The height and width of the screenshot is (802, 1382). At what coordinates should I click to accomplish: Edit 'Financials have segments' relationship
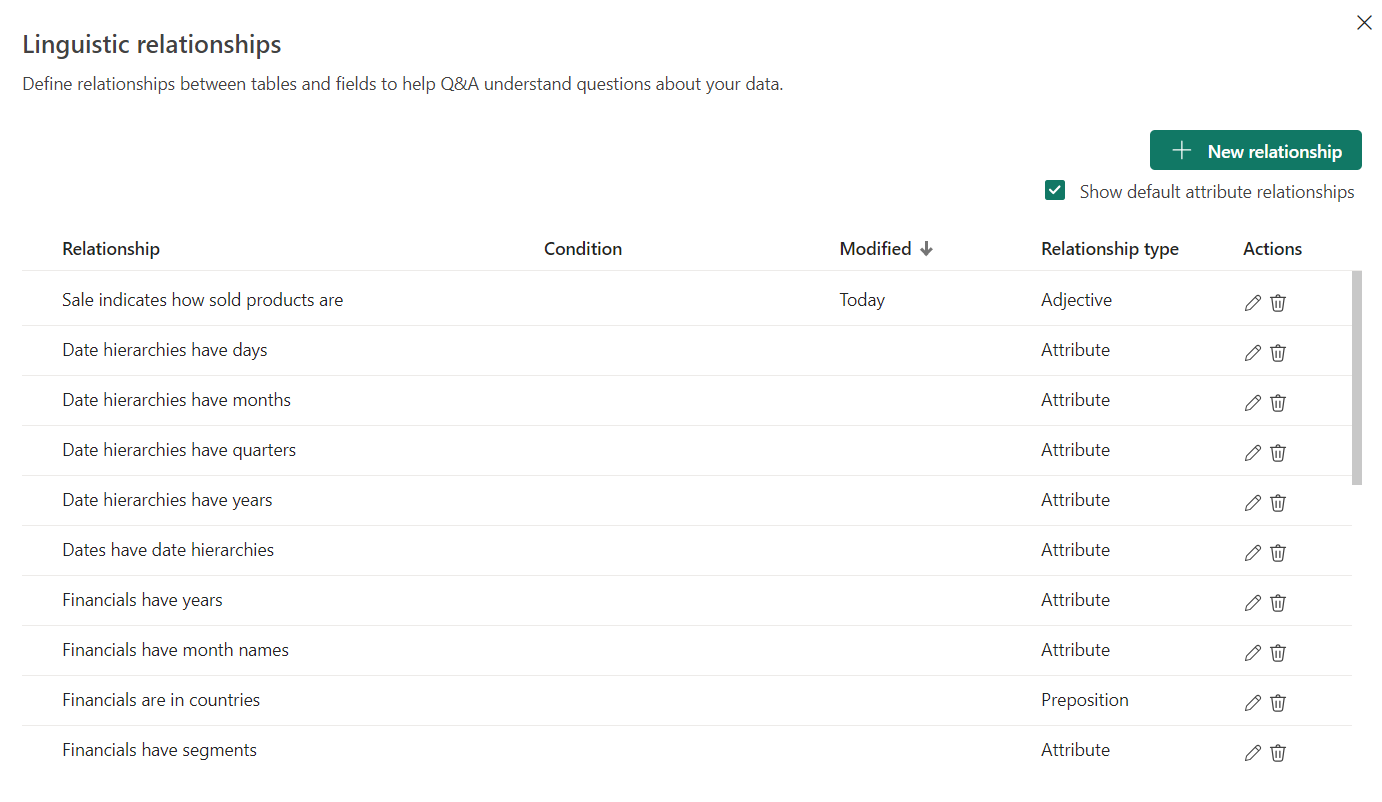1252,753
